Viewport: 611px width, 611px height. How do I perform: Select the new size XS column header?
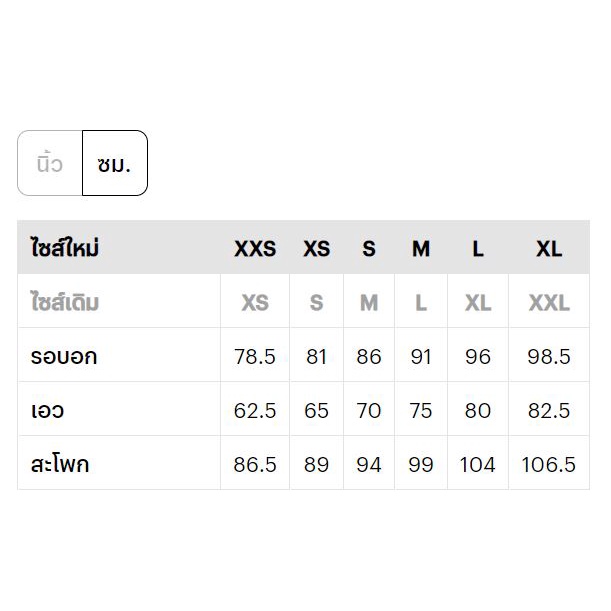(x=316, y=249)
